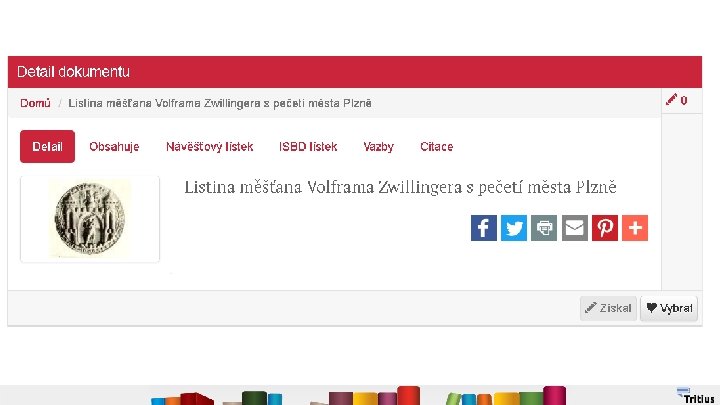
Task: Pin the document on Pinterest
Action: click(x=605, y=228)
